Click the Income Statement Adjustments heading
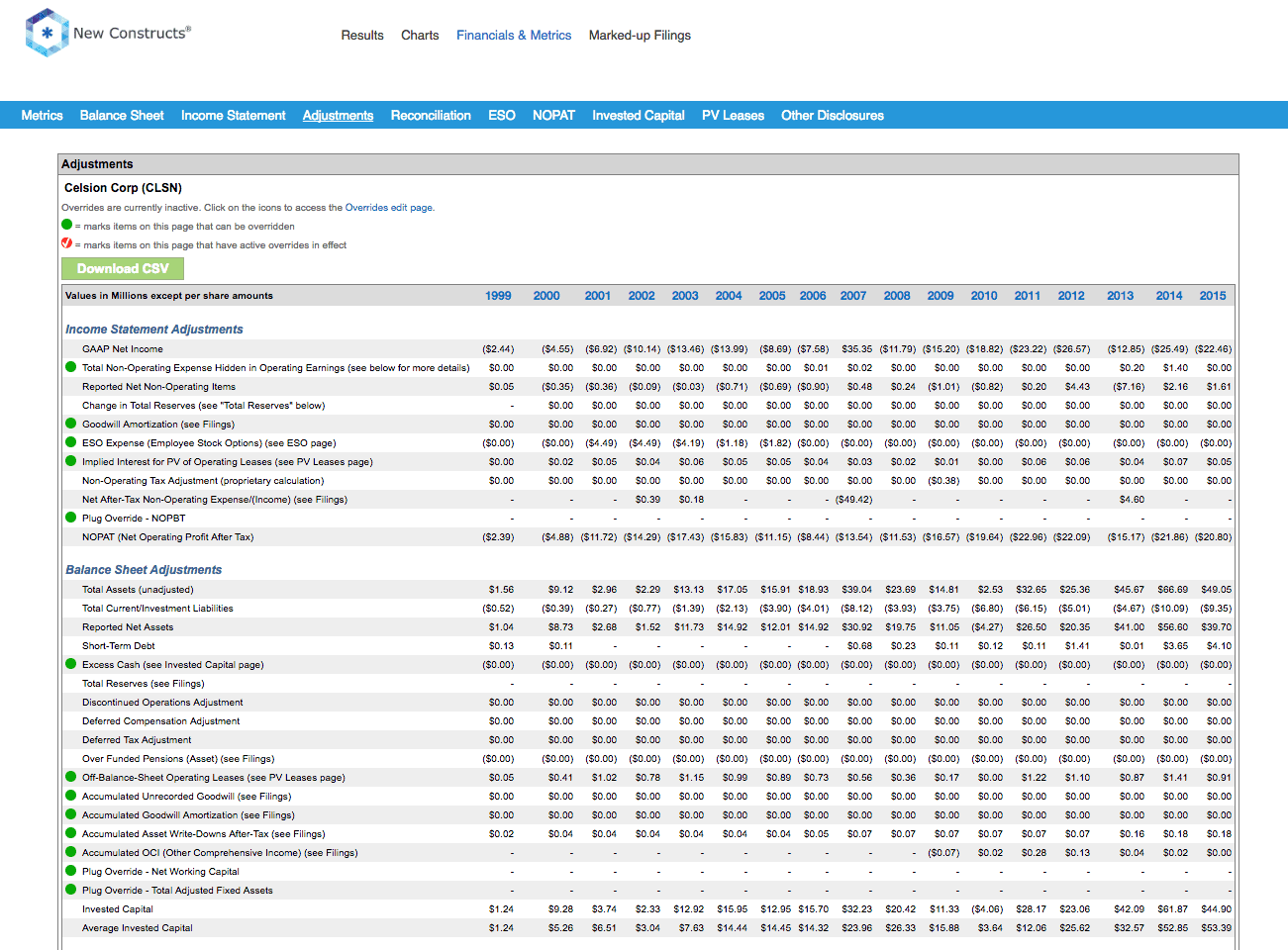 click(x=153, y=330)
